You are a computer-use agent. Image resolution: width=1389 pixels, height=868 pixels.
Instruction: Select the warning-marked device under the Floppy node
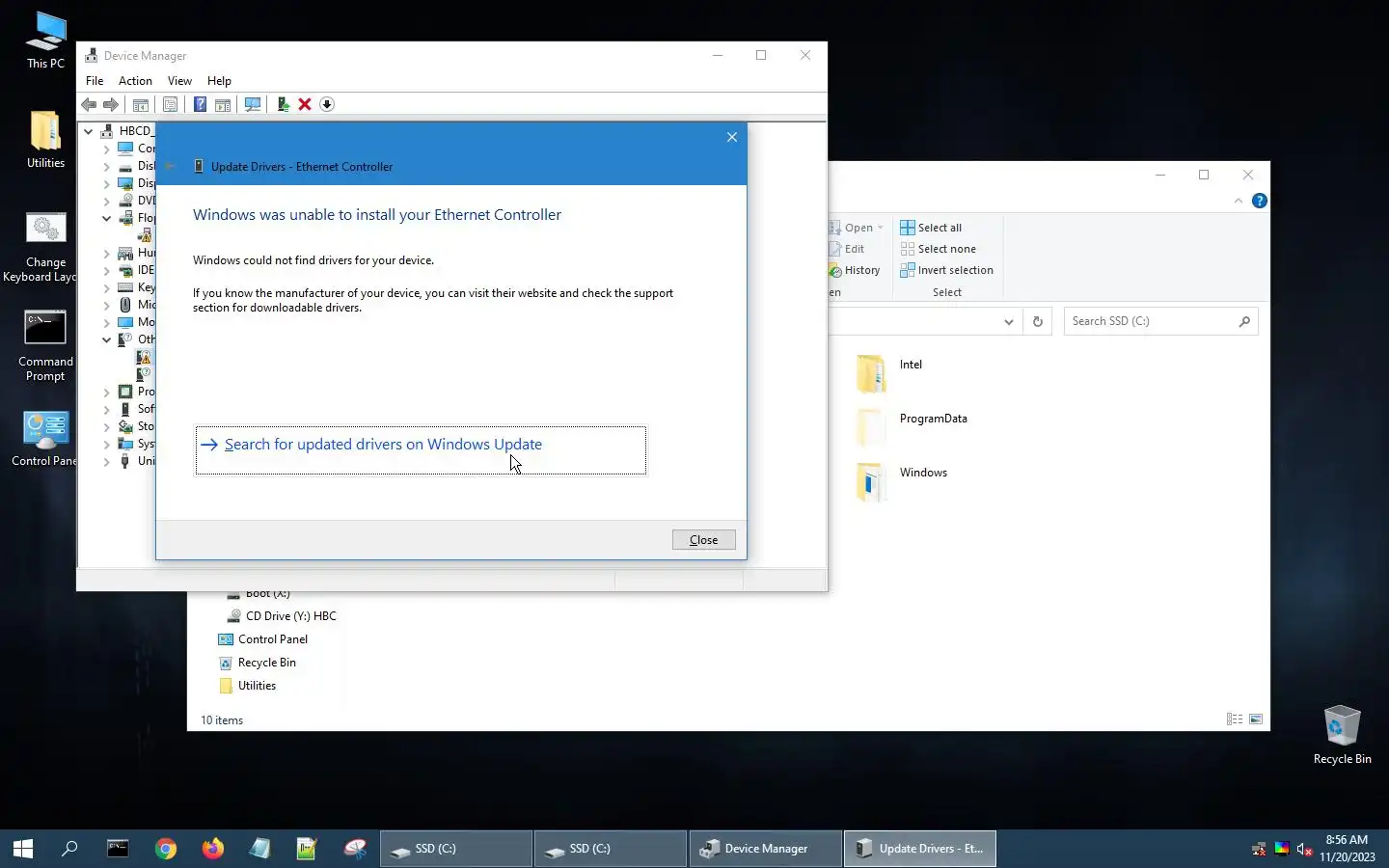[x=145, y=235]
